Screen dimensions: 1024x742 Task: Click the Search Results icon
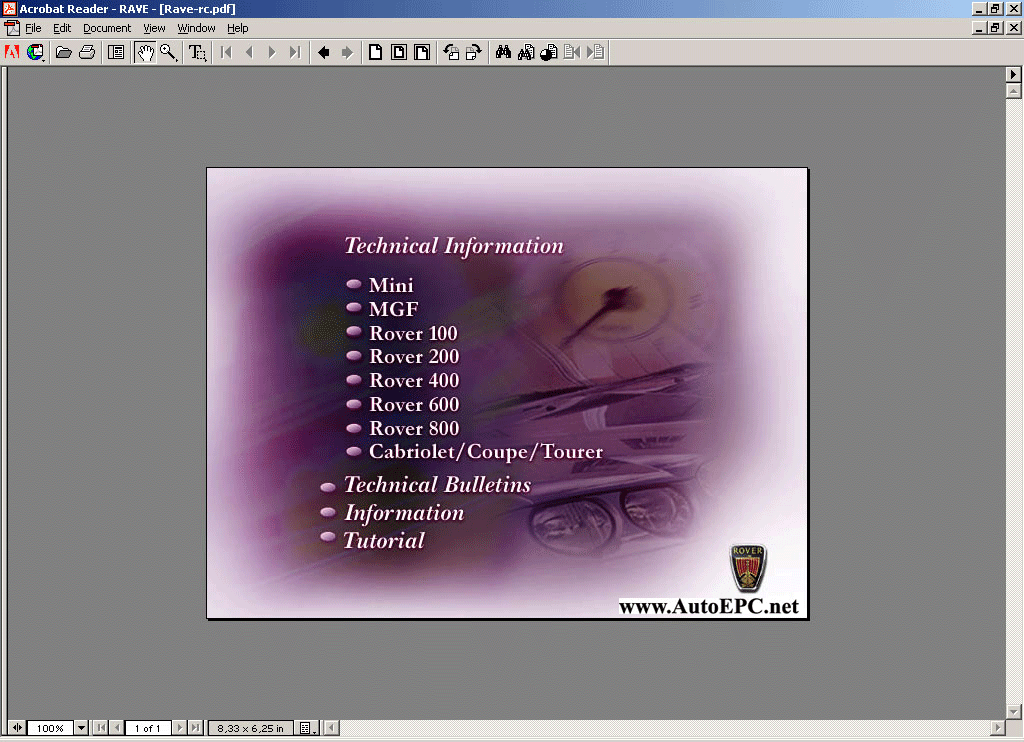[x=549, y=52]
